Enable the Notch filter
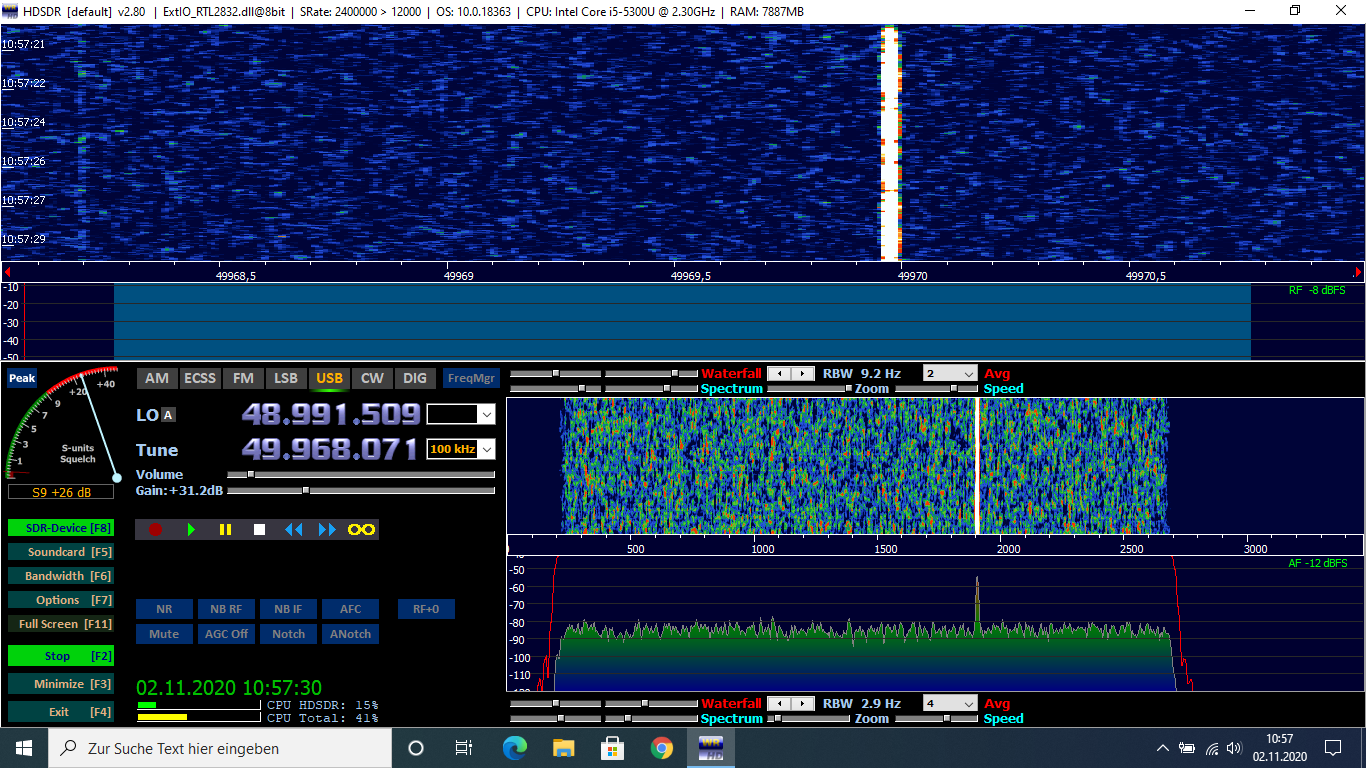The image size is (1366, 768). click(288, 634)
